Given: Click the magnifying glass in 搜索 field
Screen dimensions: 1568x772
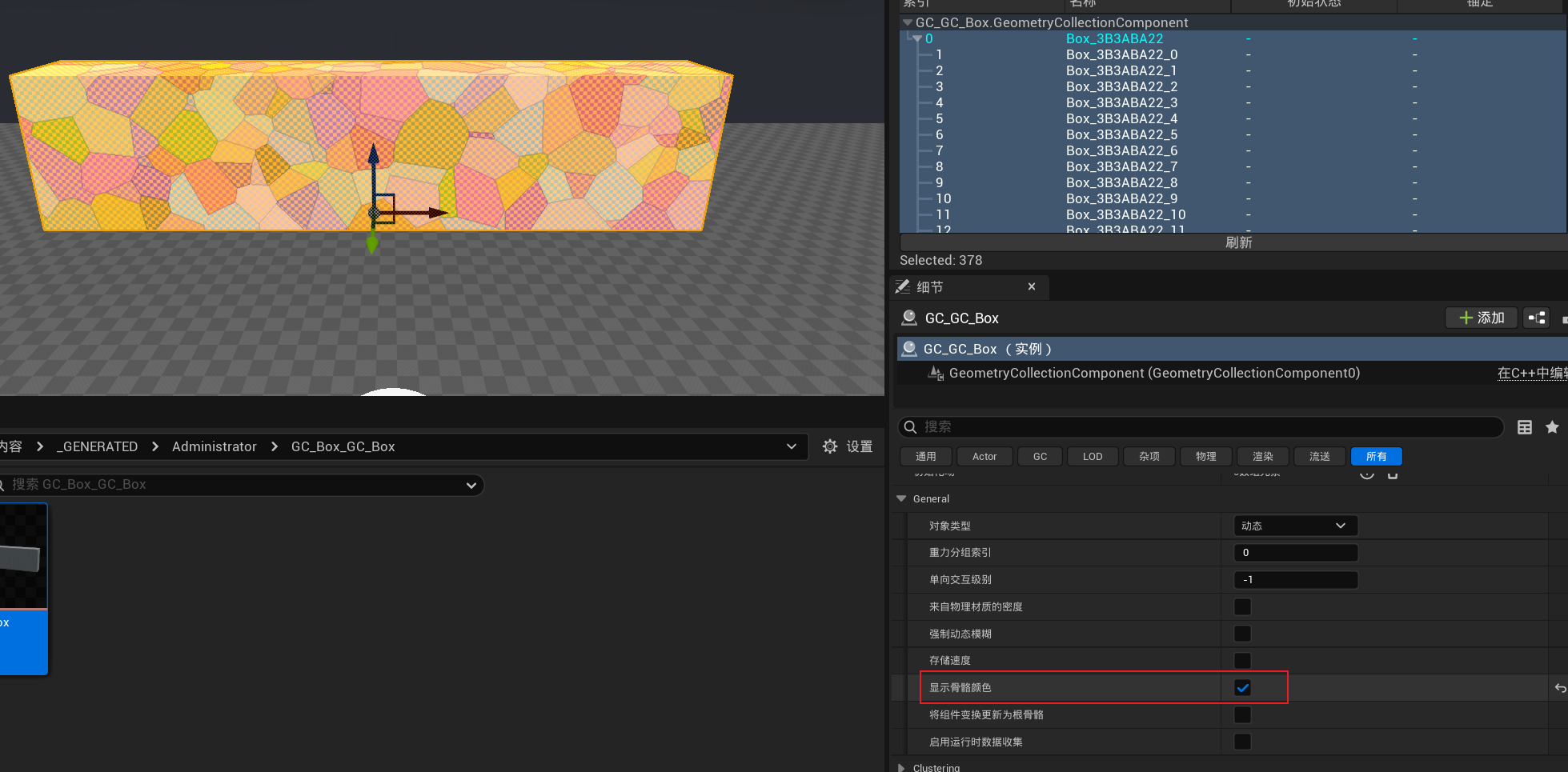Looking at the screenshot, I should click(x=910, y=426).
